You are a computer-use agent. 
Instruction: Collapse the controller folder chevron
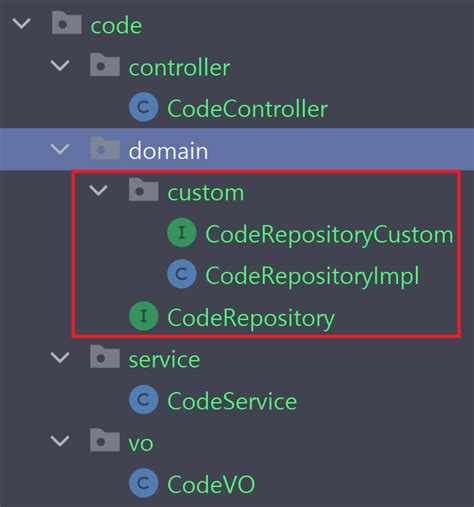pyautogui.click(x=60, y=65)
